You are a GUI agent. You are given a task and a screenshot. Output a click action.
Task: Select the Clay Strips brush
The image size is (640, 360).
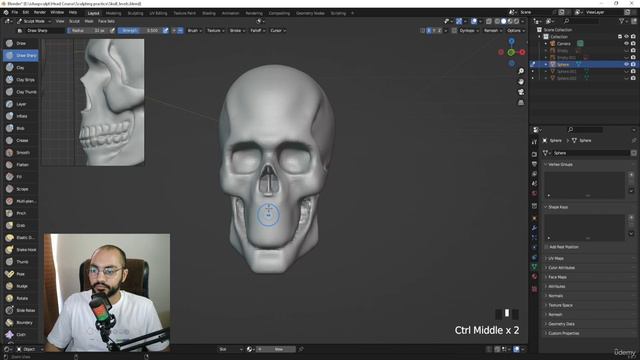20,80
